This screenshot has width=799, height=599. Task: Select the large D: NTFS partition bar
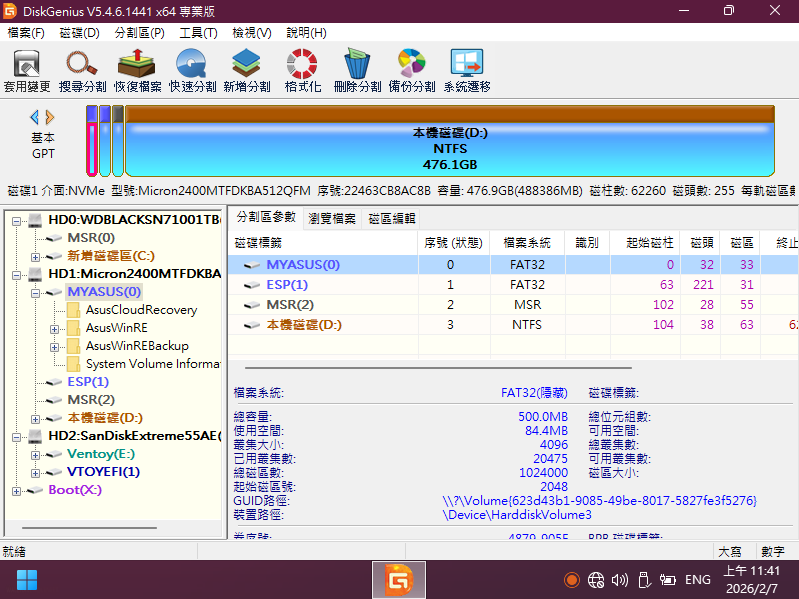click(450, 141)
